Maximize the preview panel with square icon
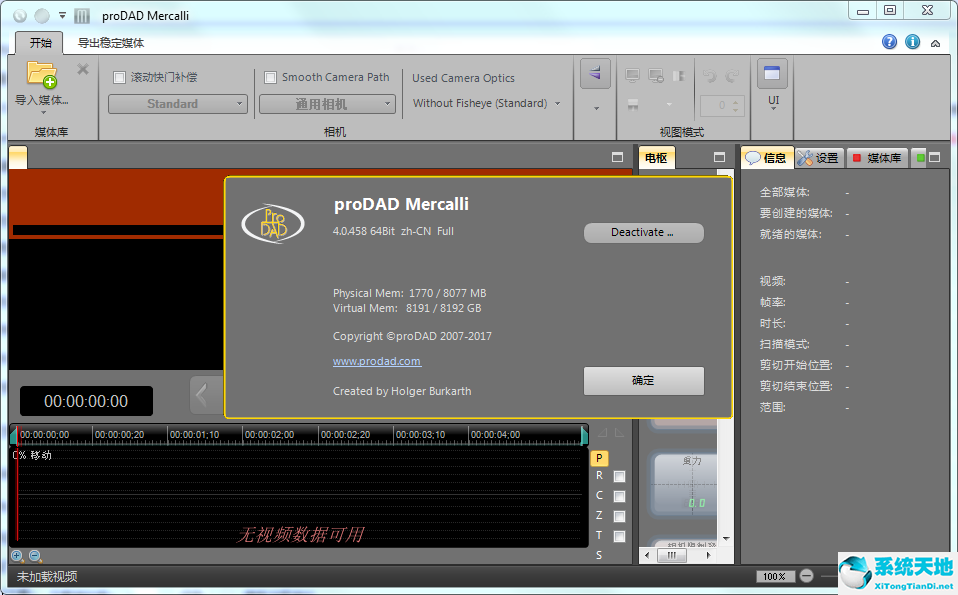Viewport: 958px width, 595px height. [x=618, y=158]
